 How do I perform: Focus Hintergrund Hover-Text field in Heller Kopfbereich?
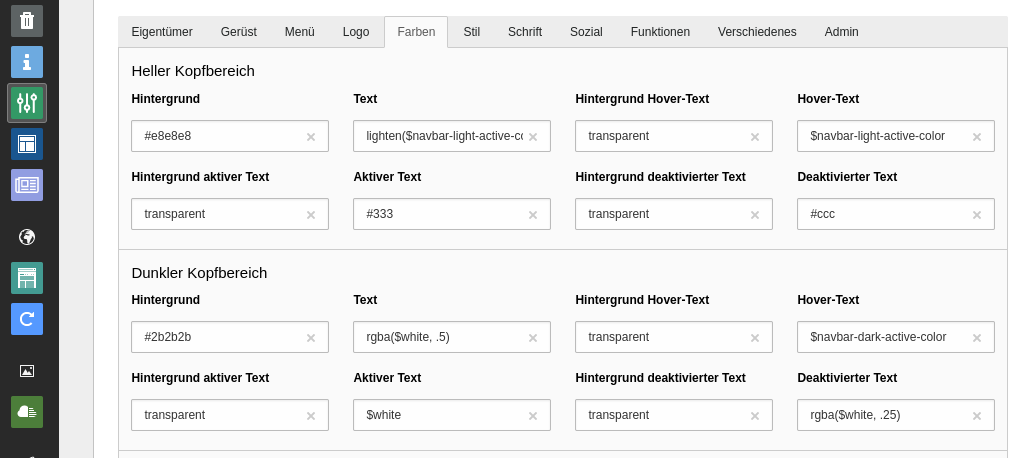(x=674, y=136)
